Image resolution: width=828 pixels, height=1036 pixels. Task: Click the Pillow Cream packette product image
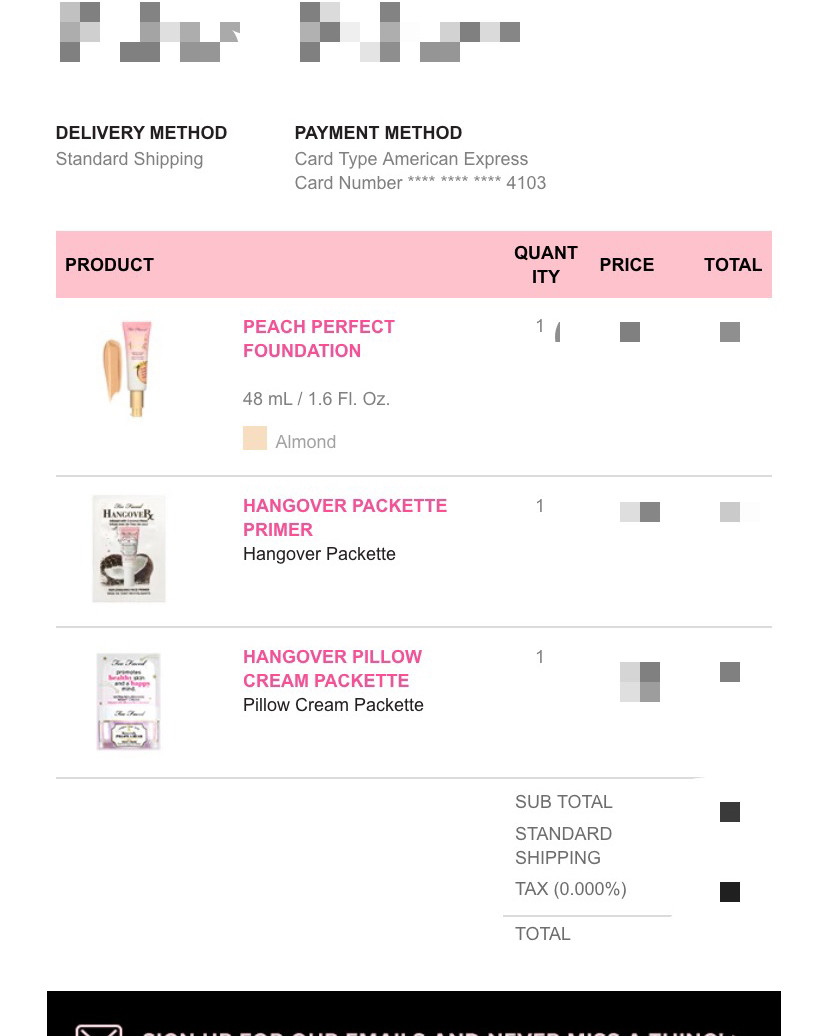[129, 701]
